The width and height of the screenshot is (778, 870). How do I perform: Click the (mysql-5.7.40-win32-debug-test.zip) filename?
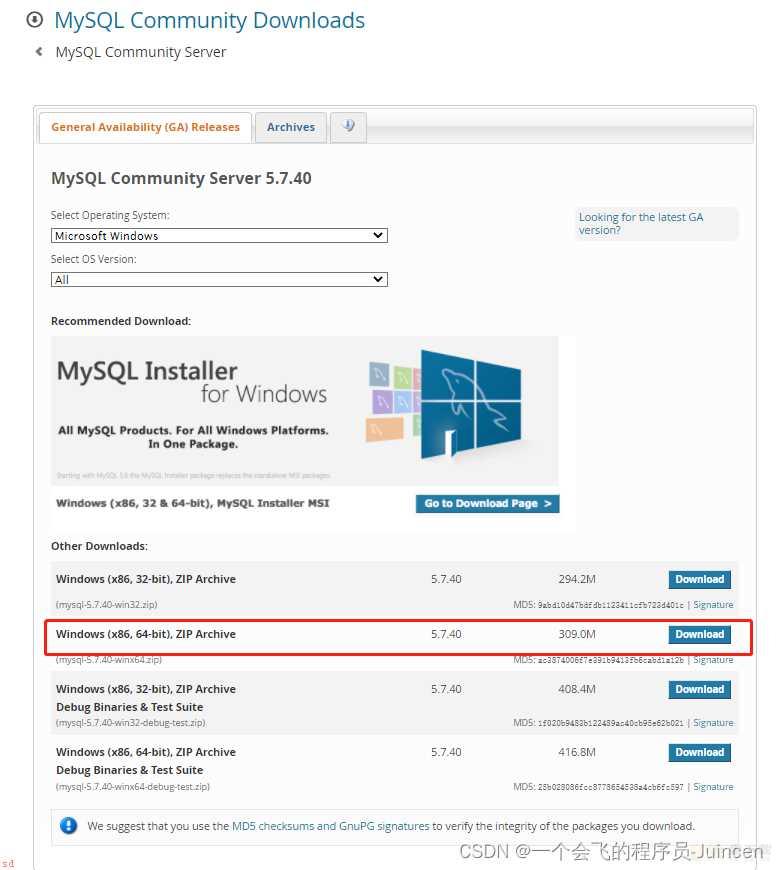coord(130,723)
